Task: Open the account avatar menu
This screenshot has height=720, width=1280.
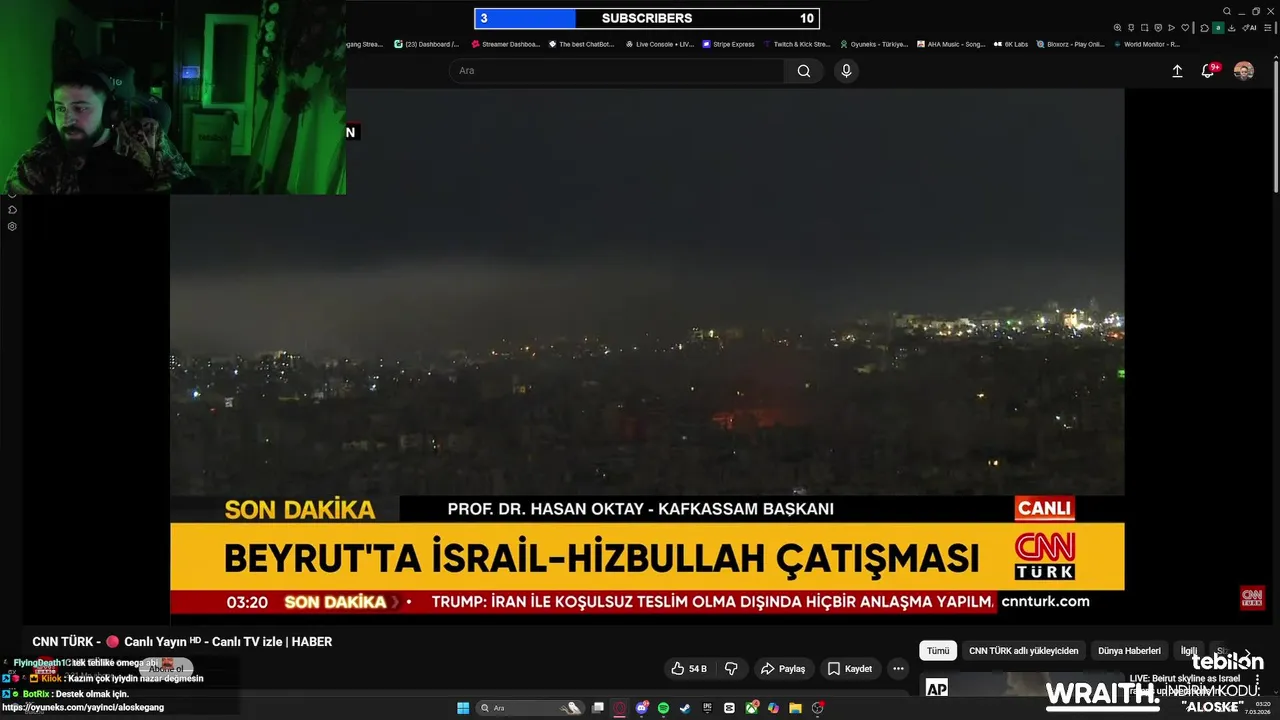Action: [1244, 71]
